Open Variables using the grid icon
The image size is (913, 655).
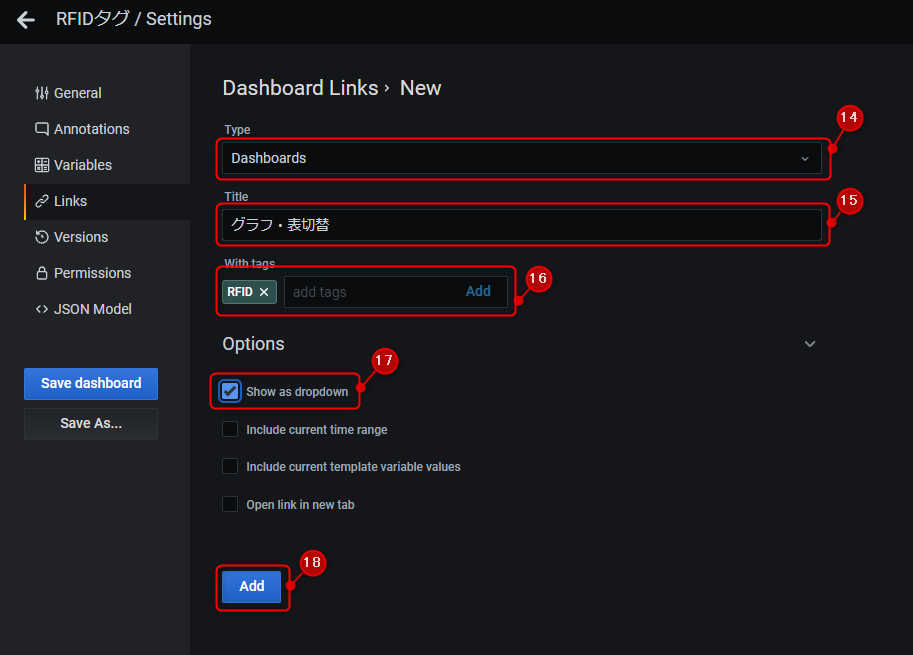pos(41,165)
